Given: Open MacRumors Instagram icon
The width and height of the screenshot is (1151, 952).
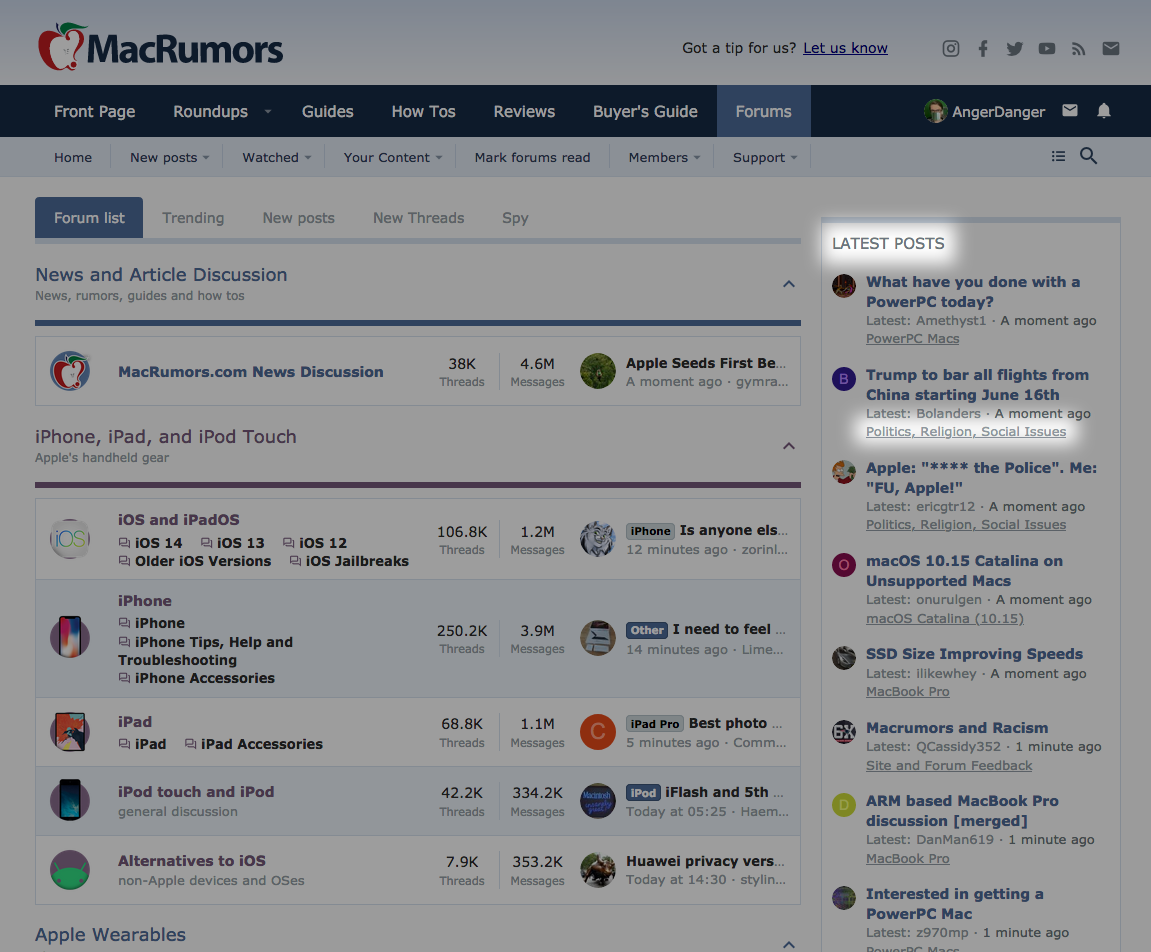Looking at the screenshot, I should point(951,48).
